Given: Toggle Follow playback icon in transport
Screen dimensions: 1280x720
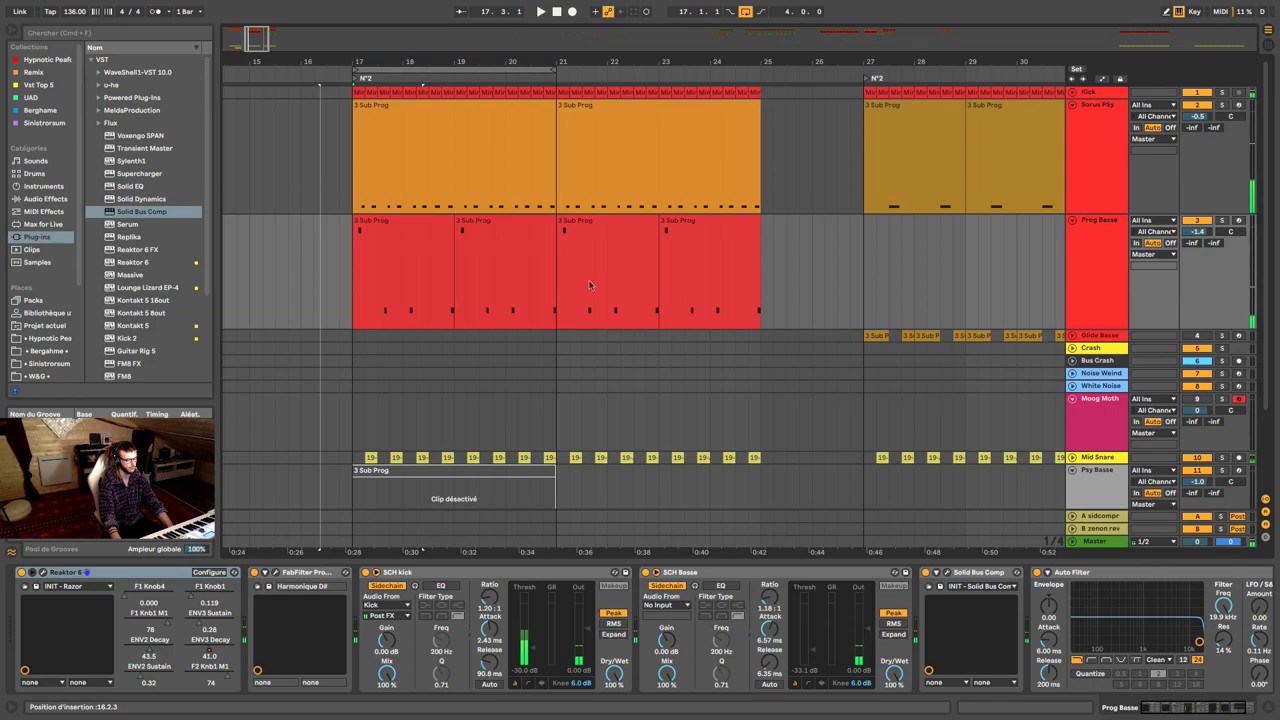Looking at the screenshot, I should 461,12.
